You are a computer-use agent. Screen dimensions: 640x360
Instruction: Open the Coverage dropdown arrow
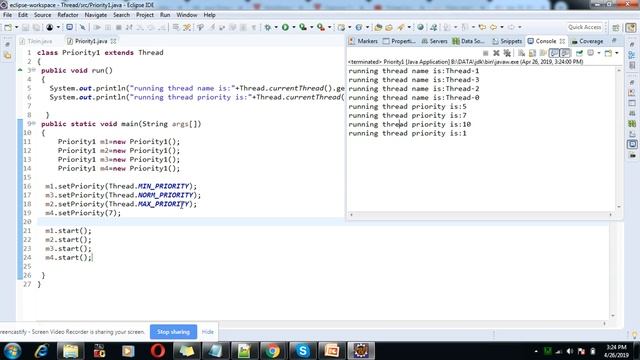point(311,27)
